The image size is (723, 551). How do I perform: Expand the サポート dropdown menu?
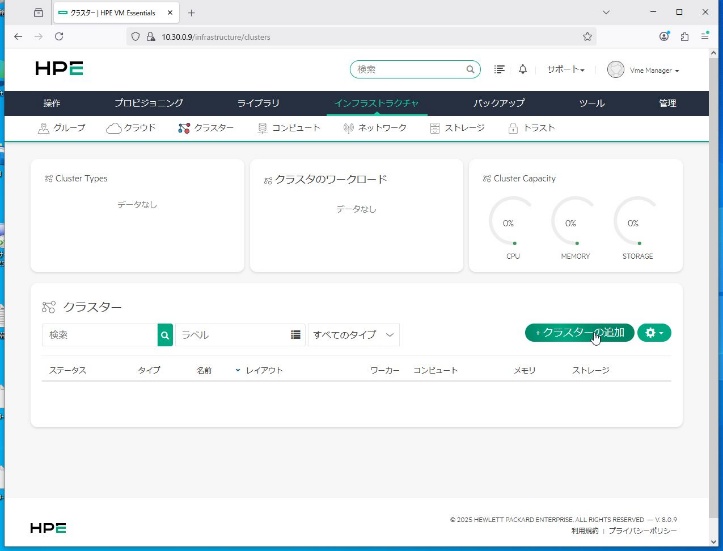point(565,70)
